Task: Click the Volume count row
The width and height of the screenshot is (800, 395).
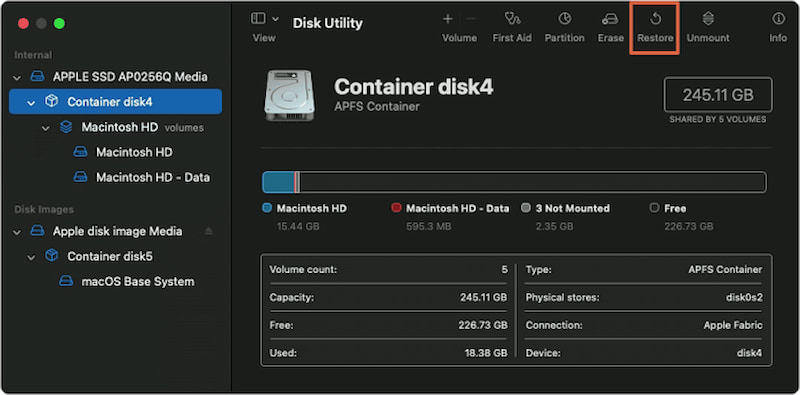Action: pyautogui.click(x=388, y=269)
